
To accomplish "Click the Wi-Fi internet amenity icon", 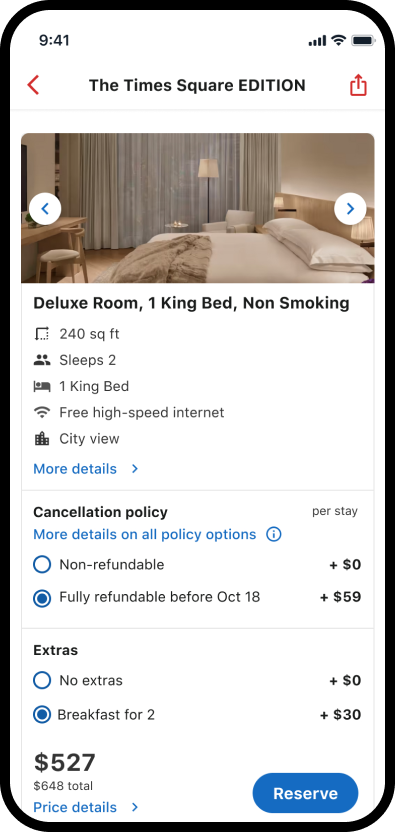I will (x=41, y=412).
